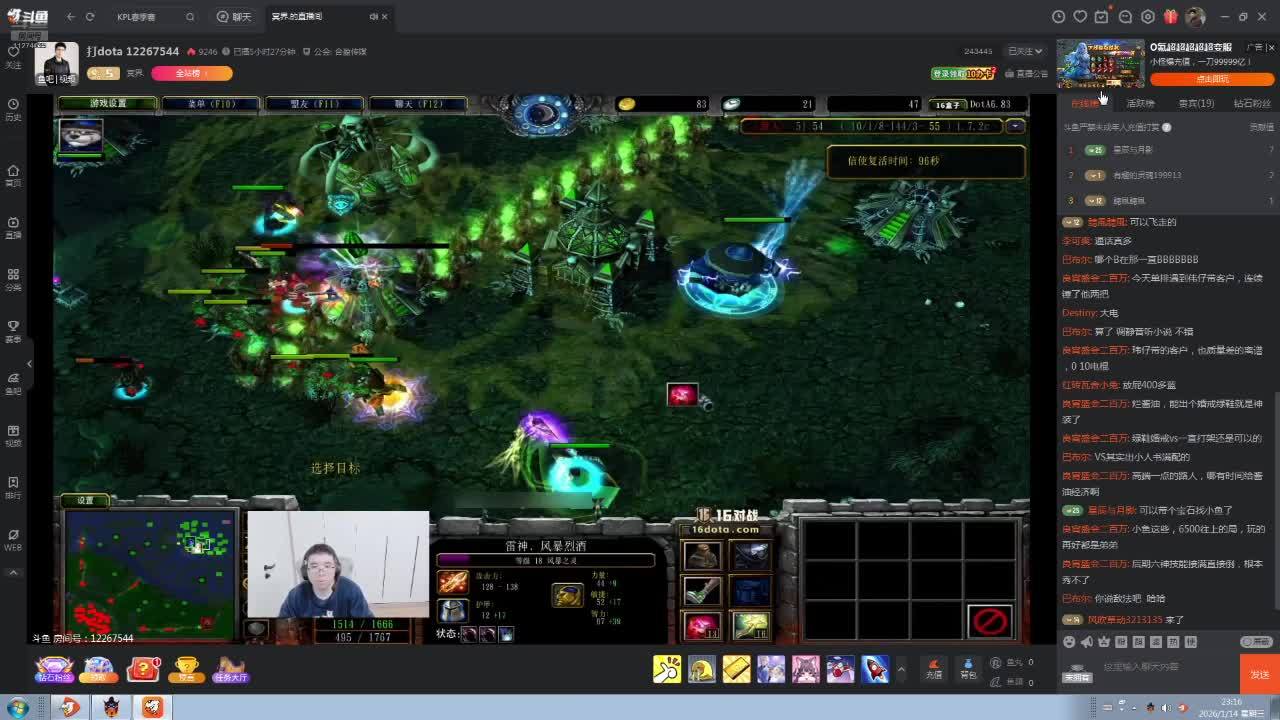Open the 直播 icon in left sidebar
Screen dimensions: 1280x720
coord(13,227)
